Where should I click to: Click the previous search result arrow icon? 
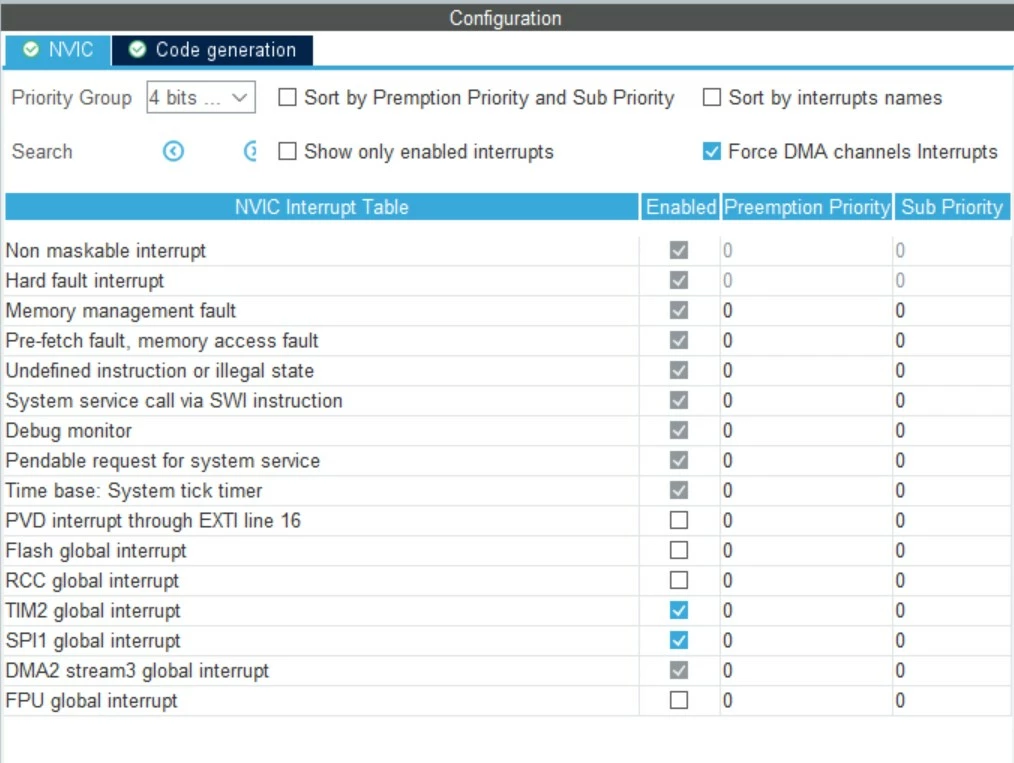point(173,151)
